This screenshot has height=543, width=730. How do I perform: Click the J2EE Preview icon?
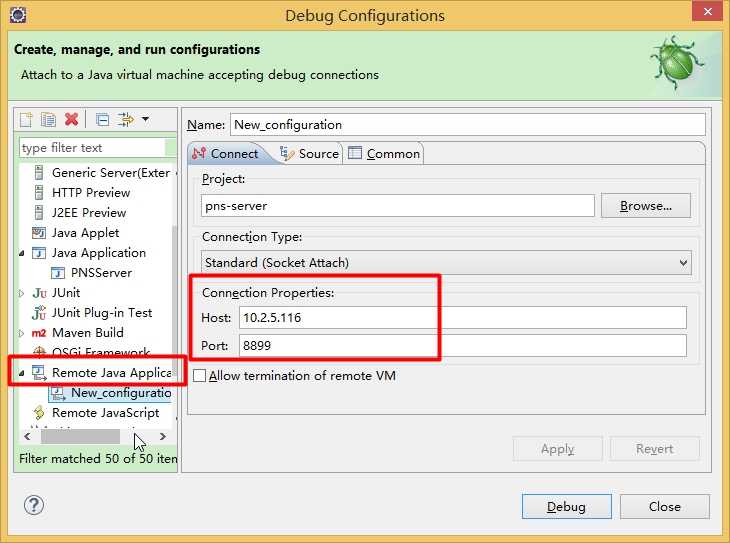[x=39, y=212]
